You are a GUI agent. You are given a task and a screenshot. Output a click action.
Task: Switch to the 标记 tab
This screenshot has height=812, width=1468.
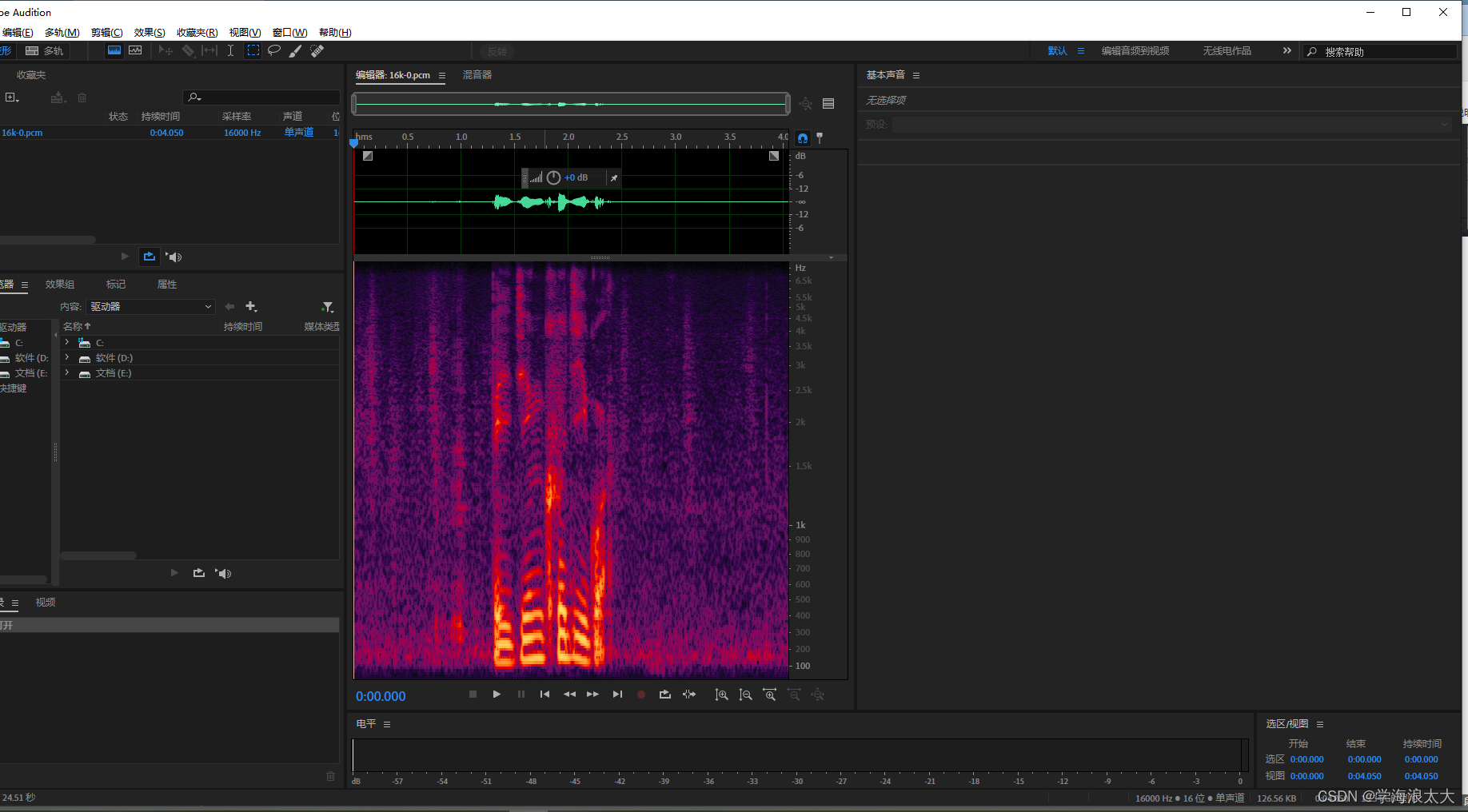pyautogui.click(x=116, y=284)
